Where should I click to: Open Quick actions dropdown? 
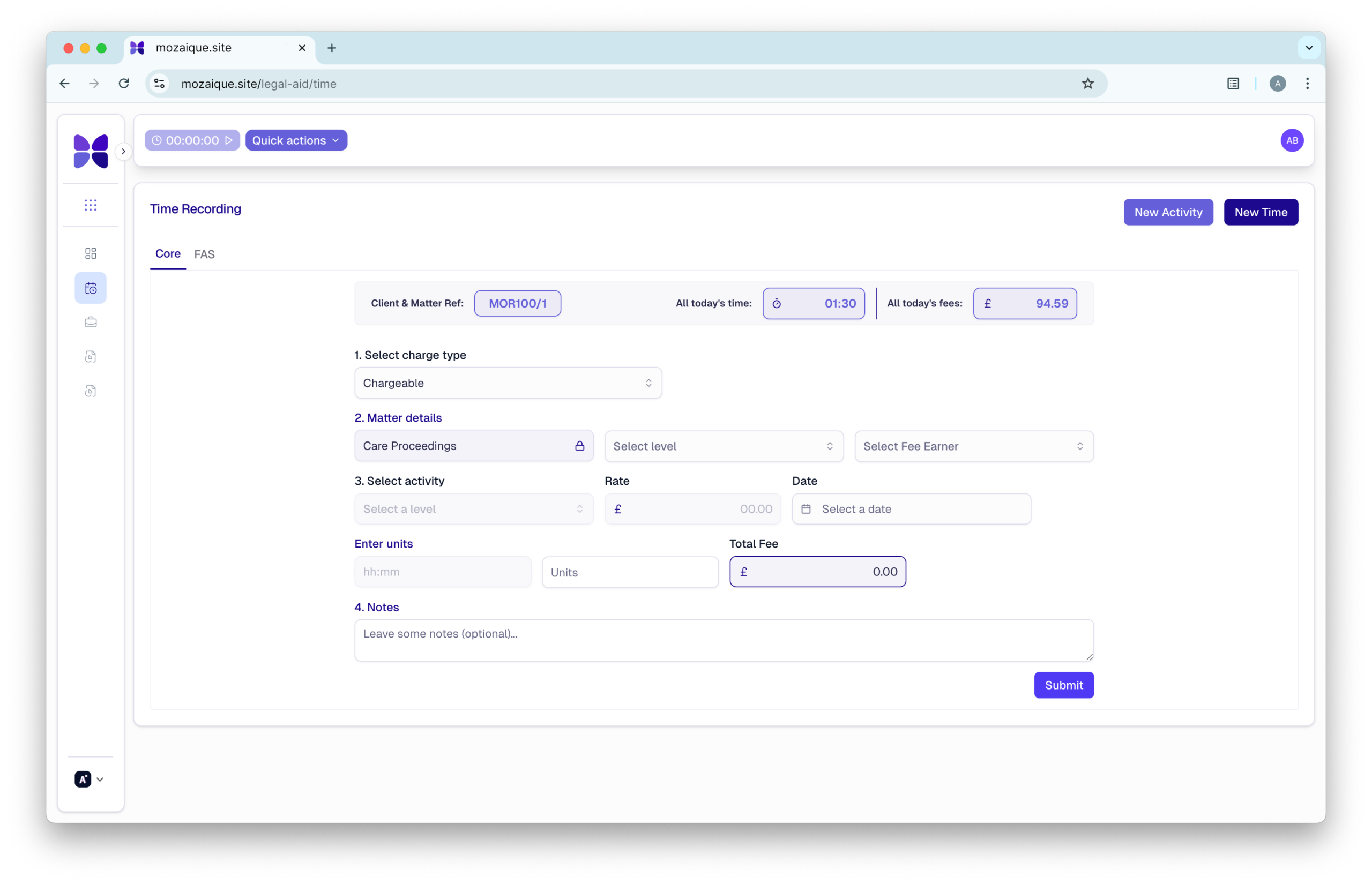coord(296,140)
